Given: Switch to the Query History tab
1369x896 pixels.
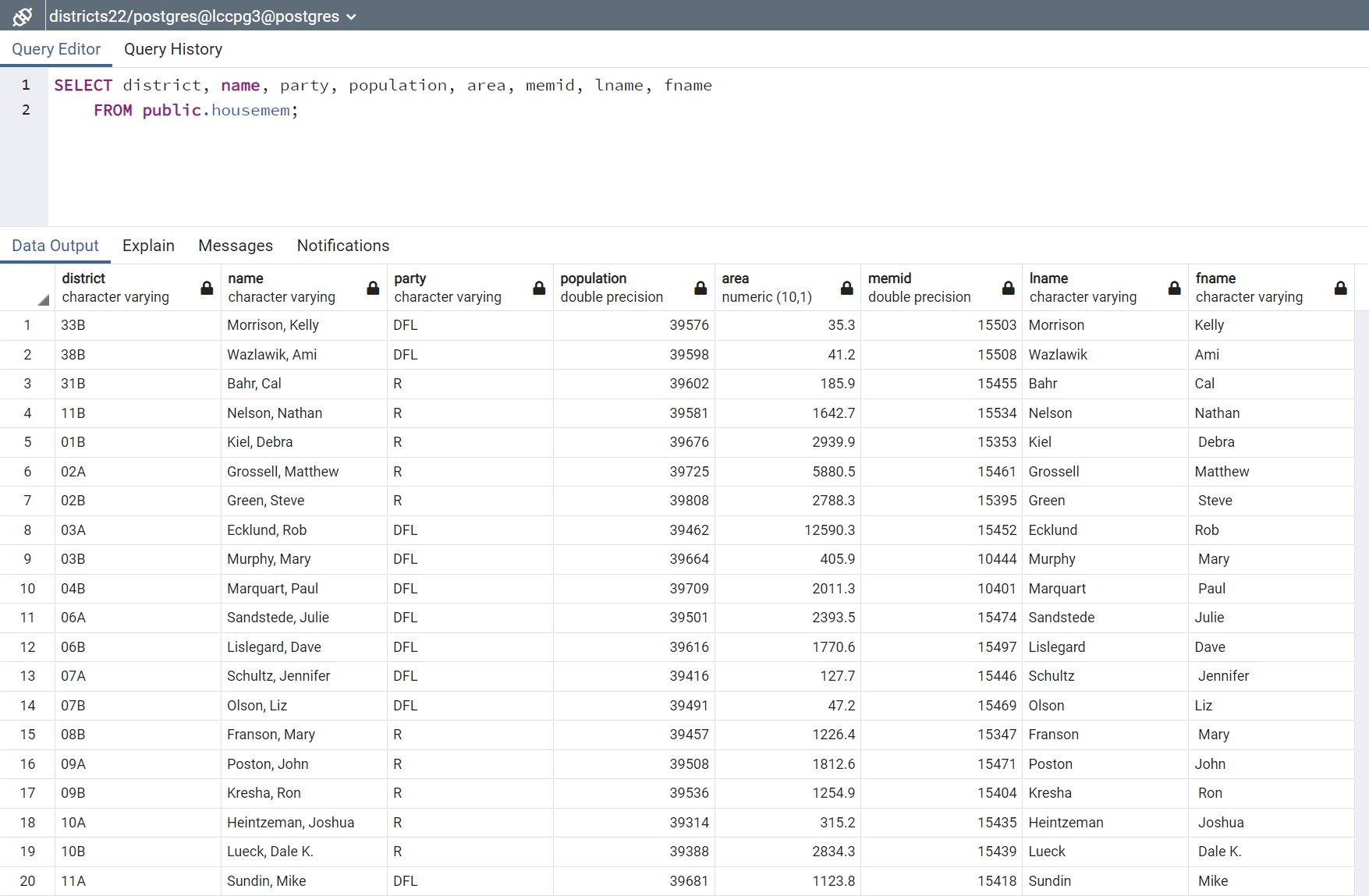Looking at the screenshot, I should [x=173, y=49].
